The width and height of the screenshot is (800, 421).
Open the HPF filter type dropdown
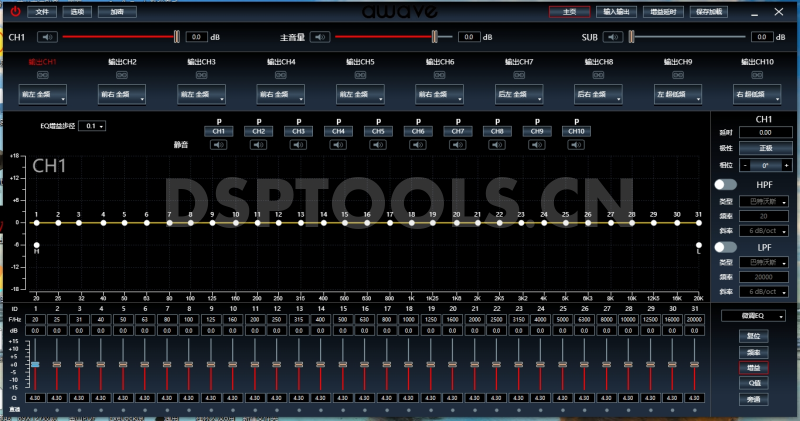pyautogui.click(x=763, y=202)
